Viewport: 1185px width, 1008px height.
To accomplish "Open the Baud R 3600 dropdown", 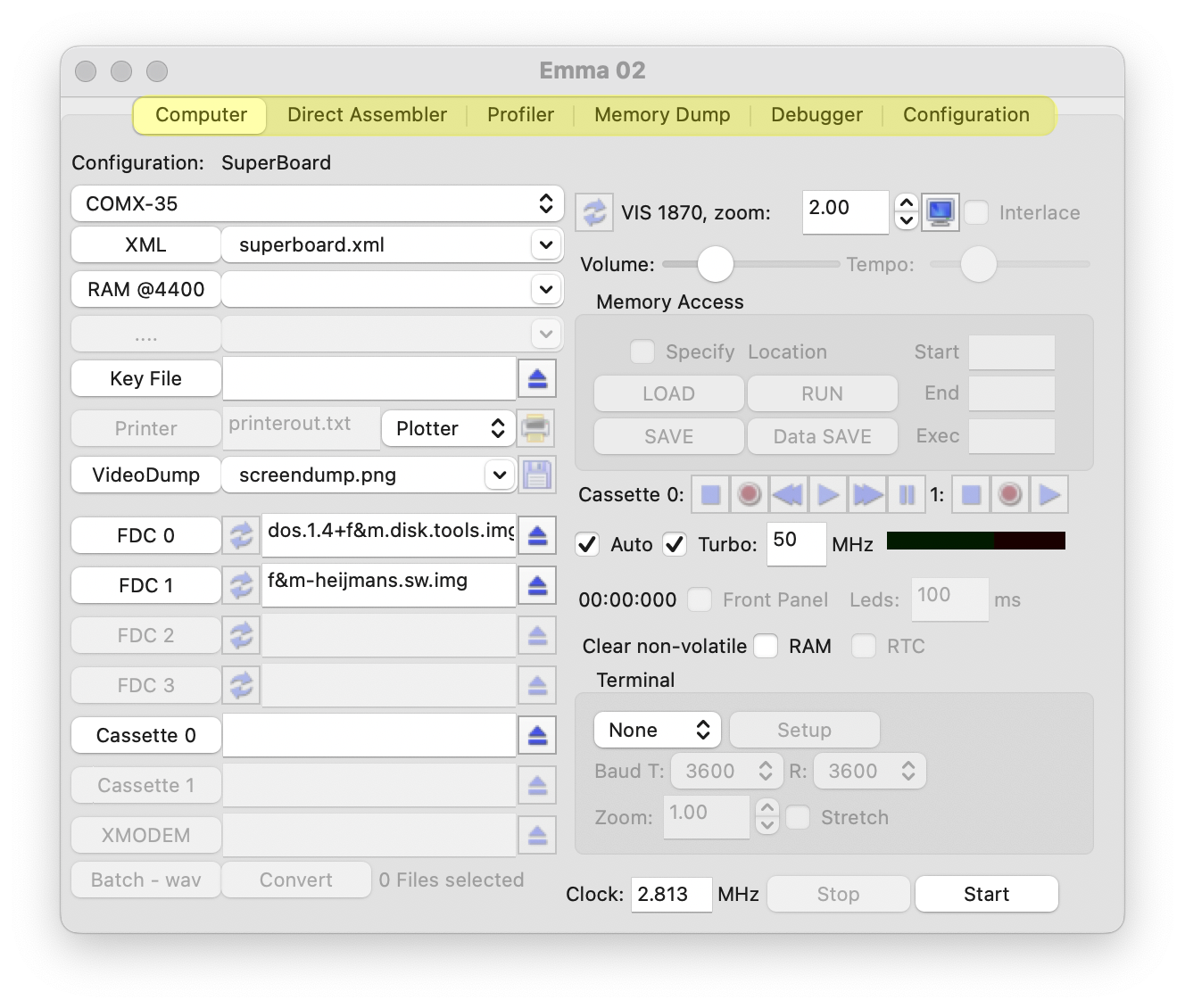I will click(870, 771).
